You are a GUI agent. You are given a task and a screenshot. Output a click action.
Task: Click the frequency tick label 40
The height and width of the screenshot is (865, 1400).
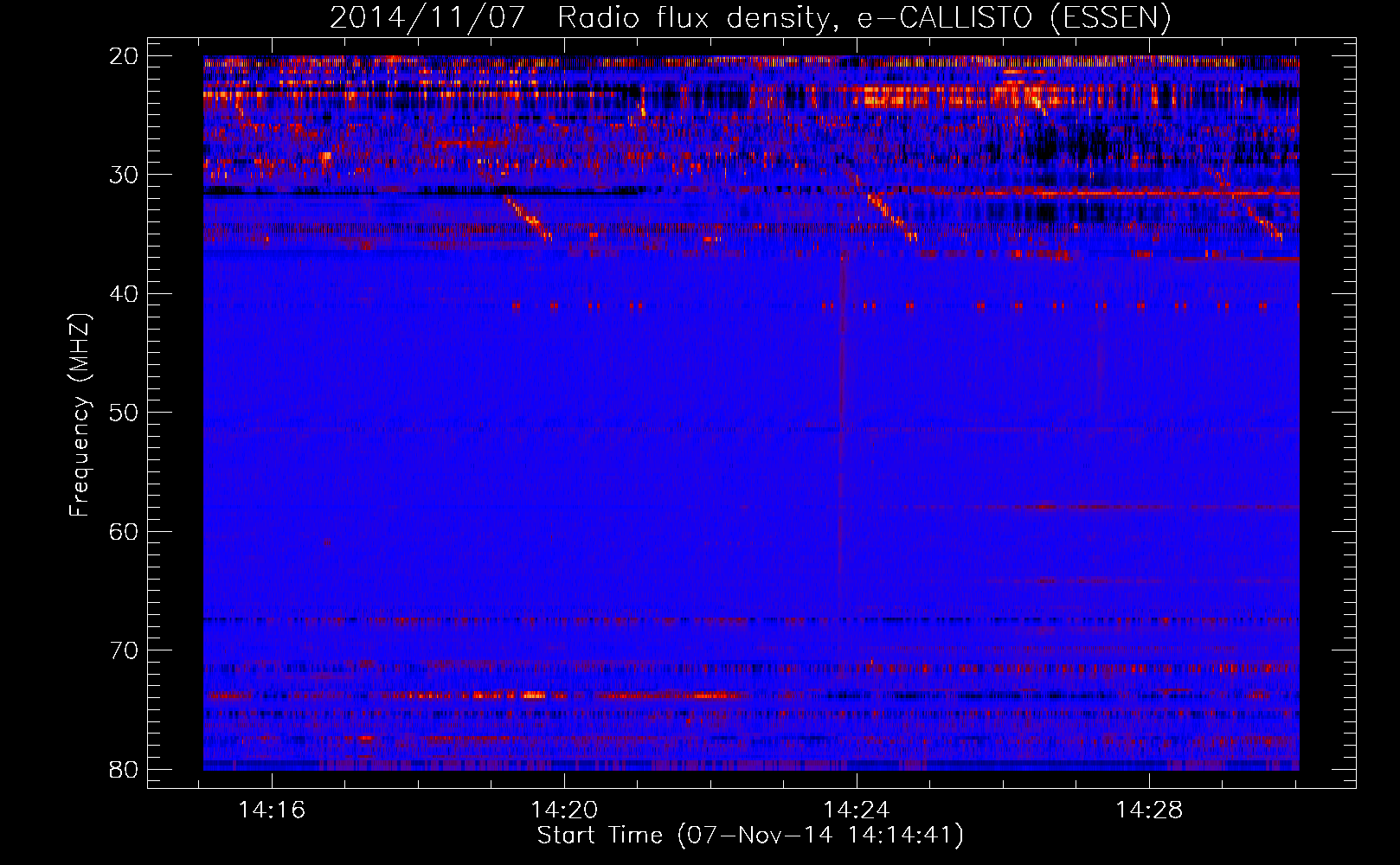tap(125, 294)
